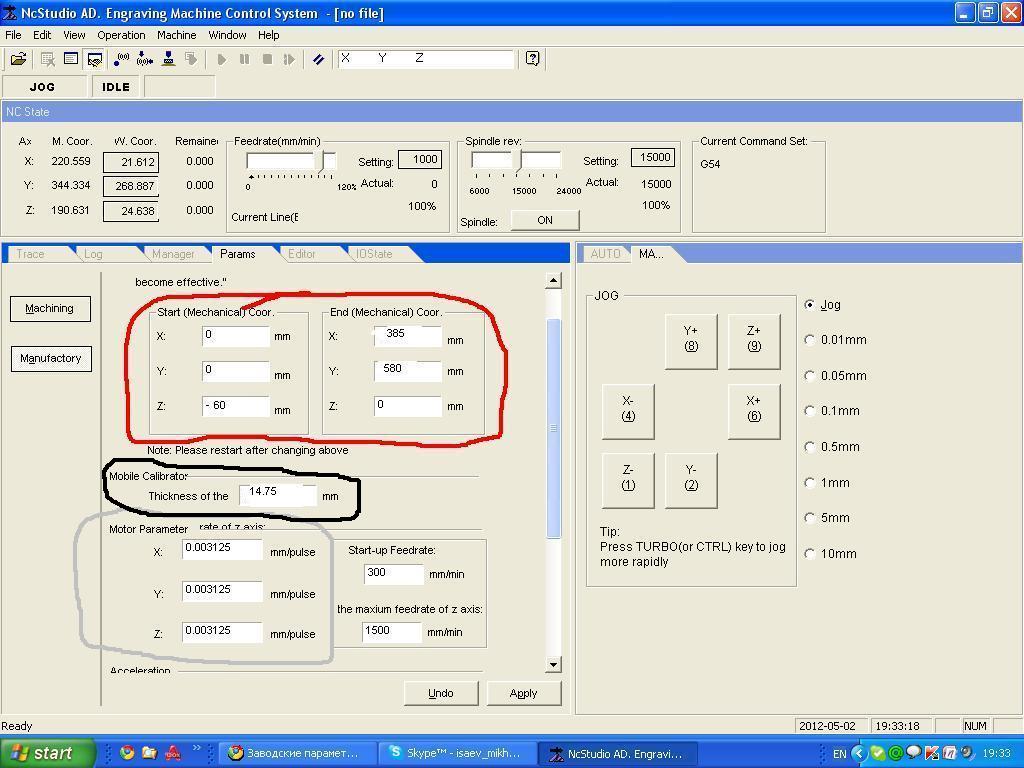Select the 1mm jog step option
The image size is (1024, 768).
[810, 483]
